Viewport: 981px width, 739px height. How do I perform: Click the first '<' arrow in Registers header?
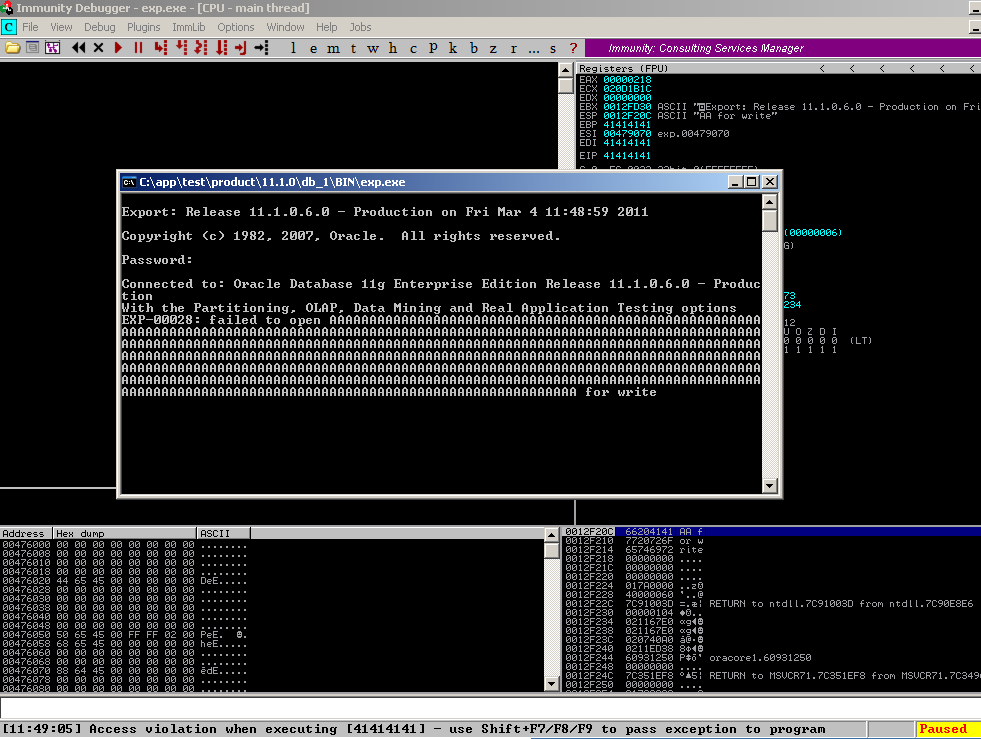tap(822, 68)
